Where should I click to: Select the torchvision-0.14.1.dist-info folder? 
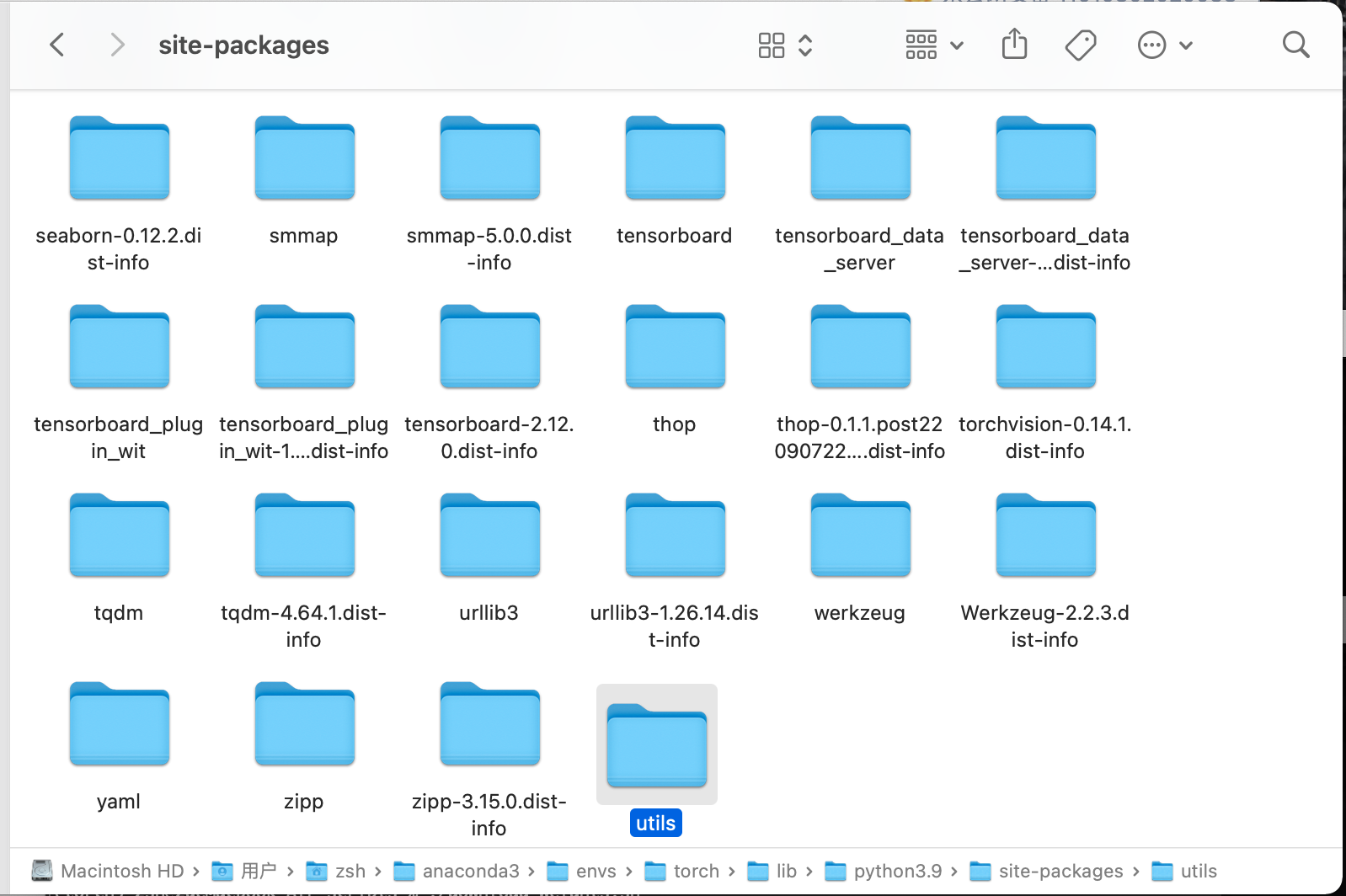[1045, 347]
